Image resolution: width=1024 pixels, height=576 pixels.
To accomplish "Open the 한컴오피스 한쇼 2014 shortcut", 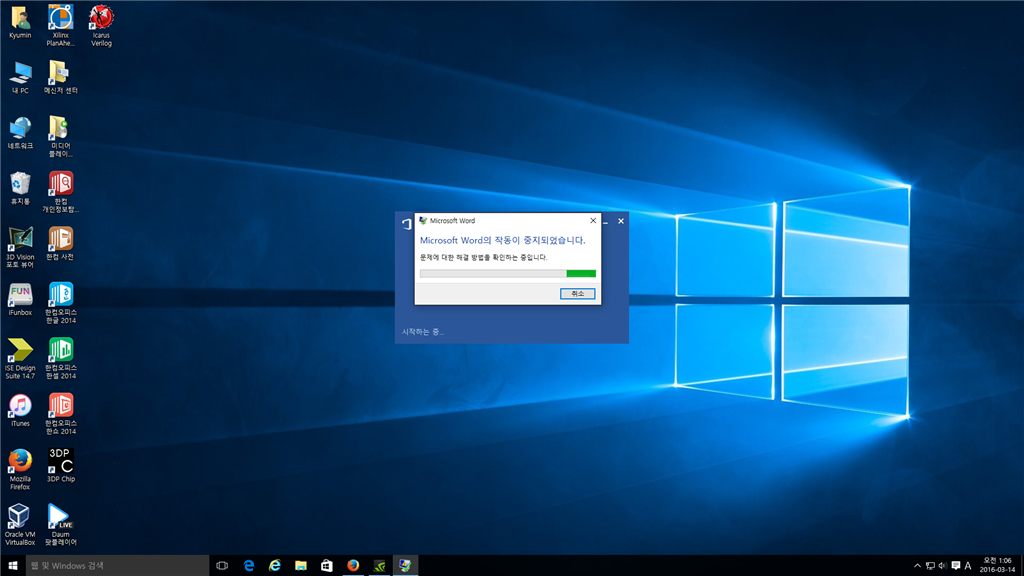I will [x=60, y=415].
